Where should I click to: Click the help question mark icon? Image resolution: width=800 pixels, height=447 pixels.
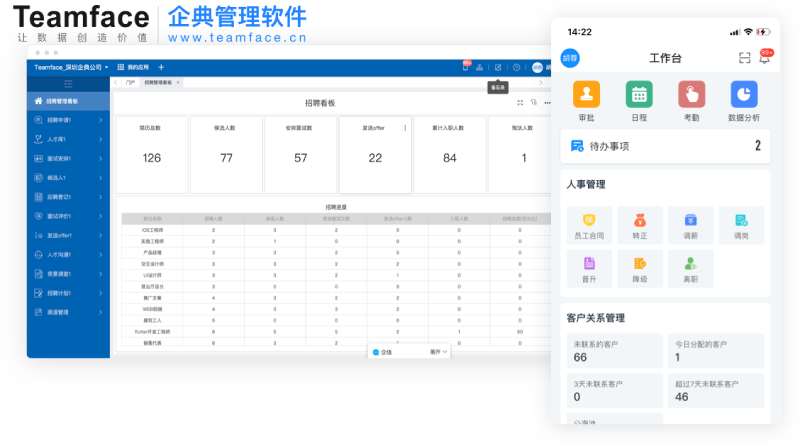click(516, 67)
